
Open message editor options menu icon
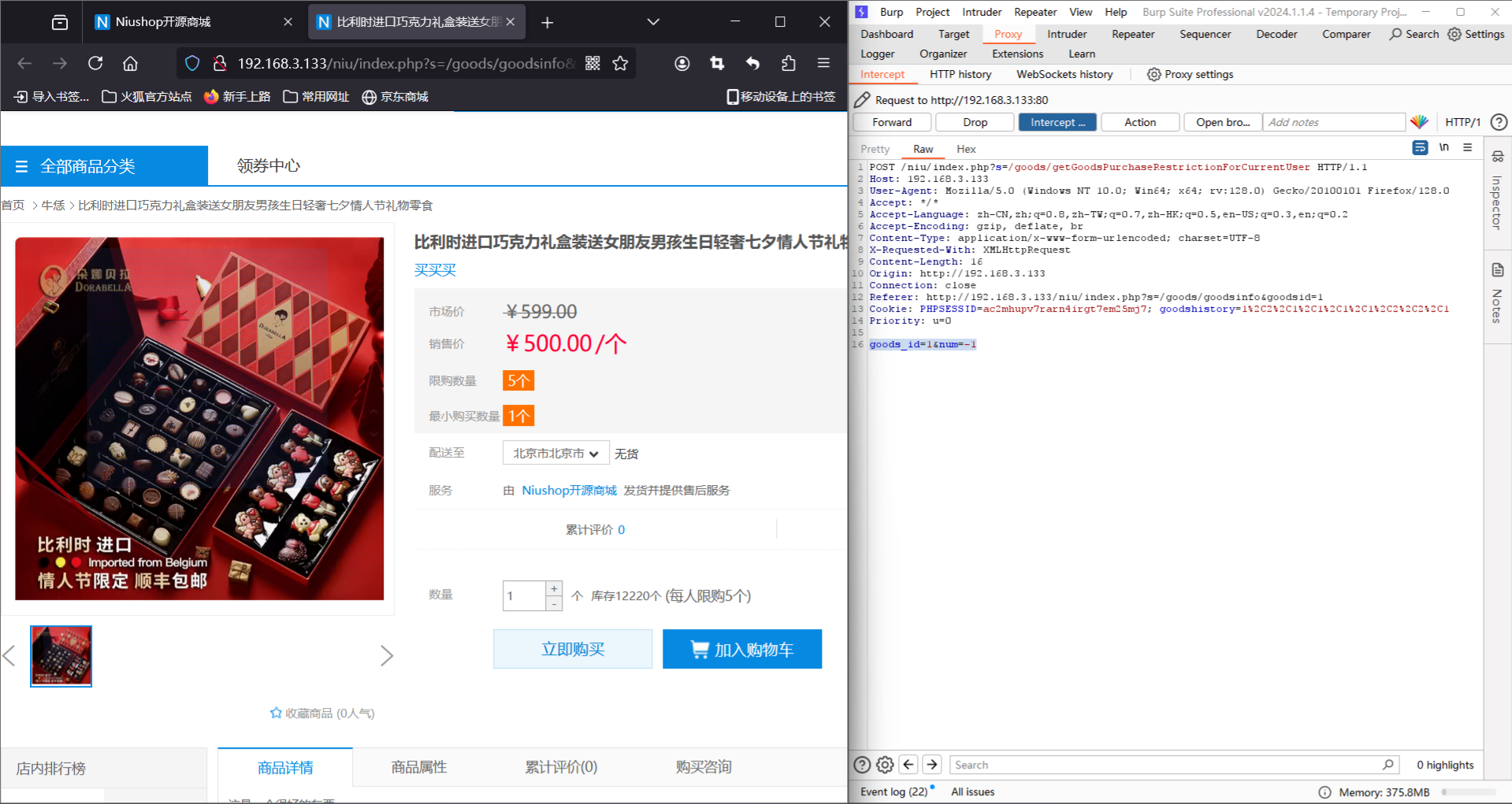click(x=1467, y=147)
